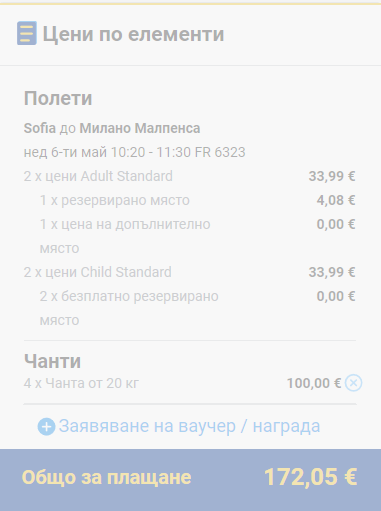Image resolution: width=381 pixels, height=511 pixels.
Task: Click 2 x безплатно резервирано място line
Action: [x=129, y=308]
